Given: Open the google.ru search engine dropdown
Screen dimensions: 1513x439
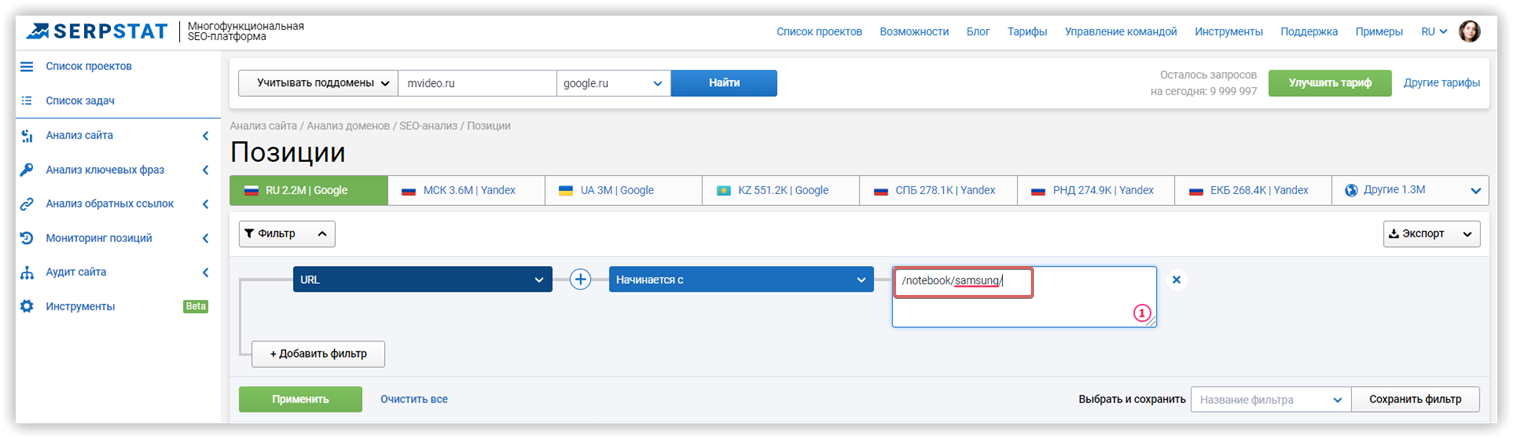Looking at the screenshot, I should tap(613, 83).
